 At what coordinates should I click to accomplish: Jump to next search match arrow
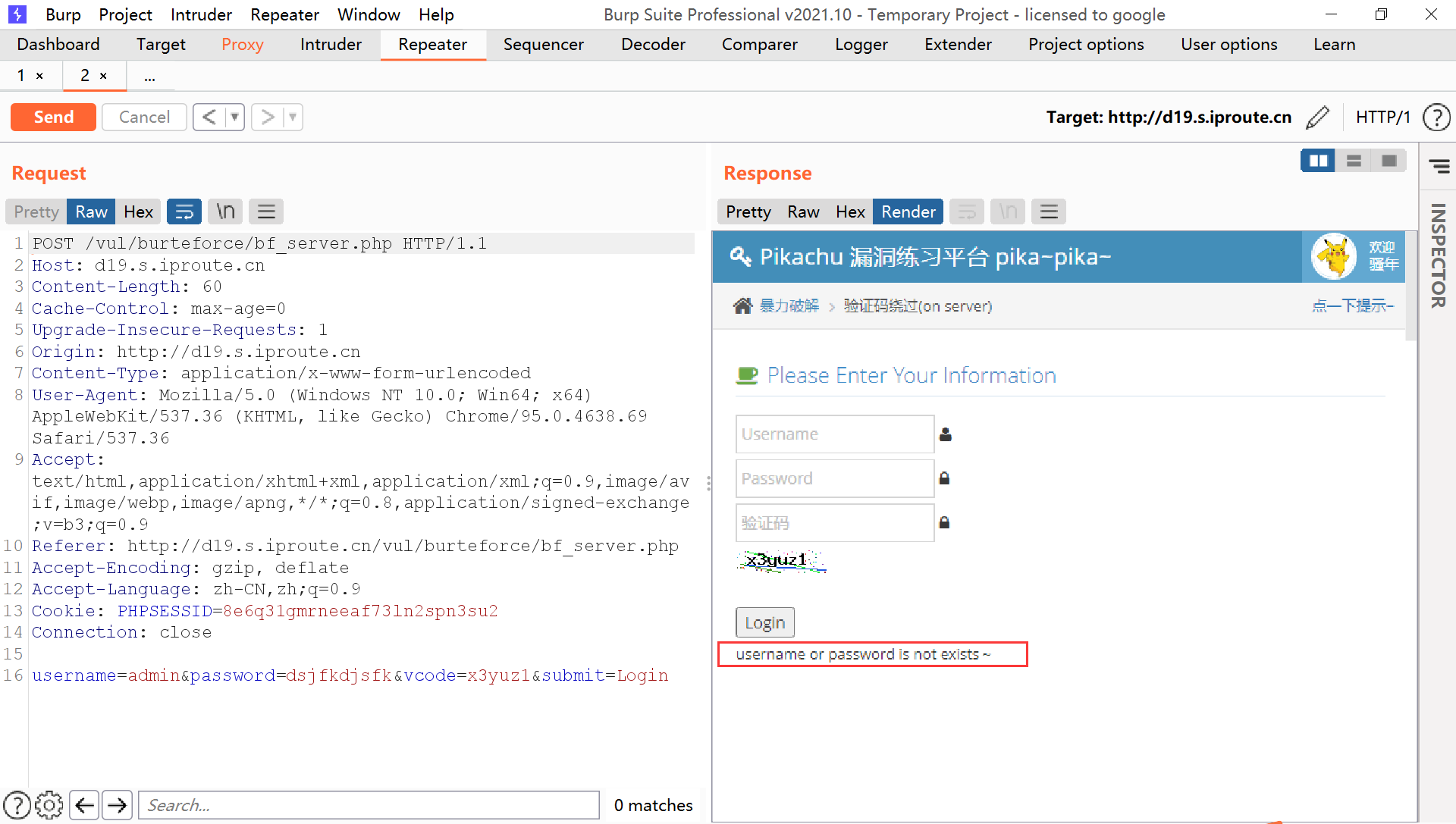[x=118, y=805]
